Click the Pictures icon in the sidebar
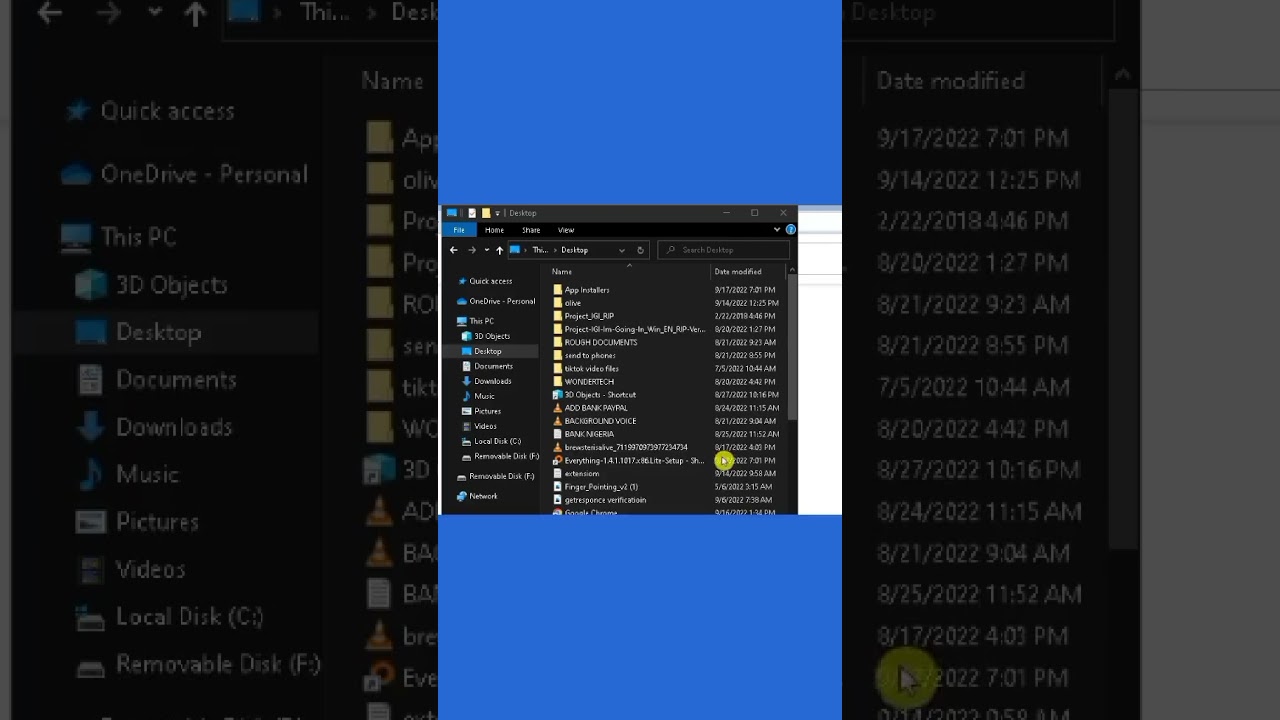 (467, 411)
